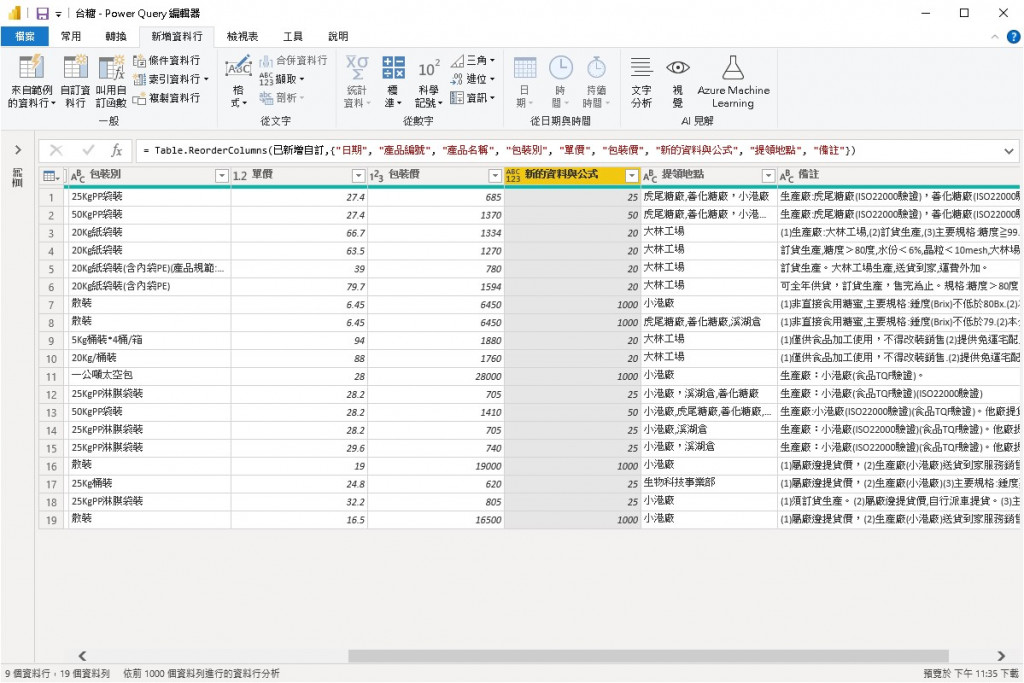Click the column profiling status text
Viewport: 1024px width, 683px height.
(201, 673)
